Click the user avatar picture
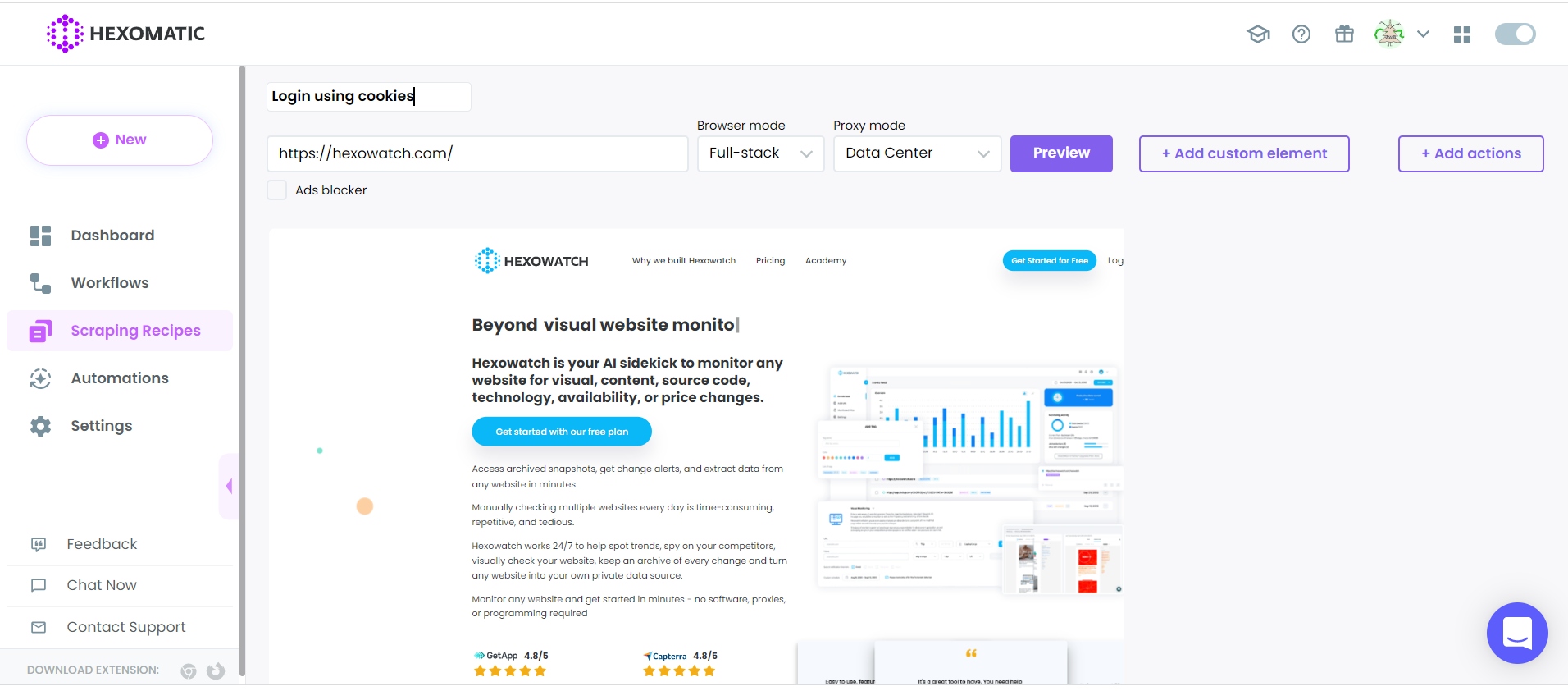Screen dimensions: 1568x691 click(x=1389, y=34)
